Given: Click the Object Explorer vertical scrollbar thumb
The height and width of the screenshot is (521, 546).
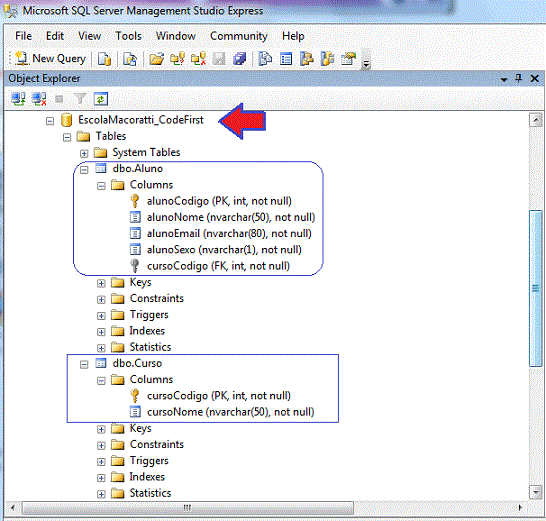Looking at the screenshot, I should pos(536,288).
